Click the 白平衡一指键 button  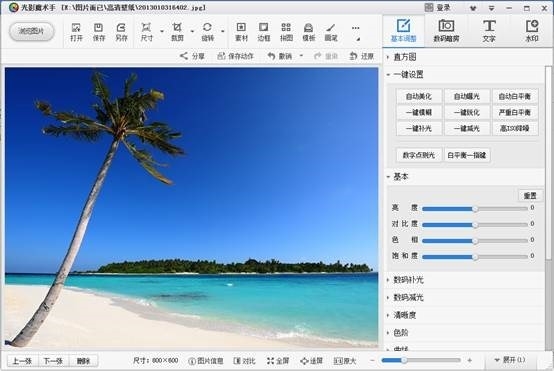(467, 155)
